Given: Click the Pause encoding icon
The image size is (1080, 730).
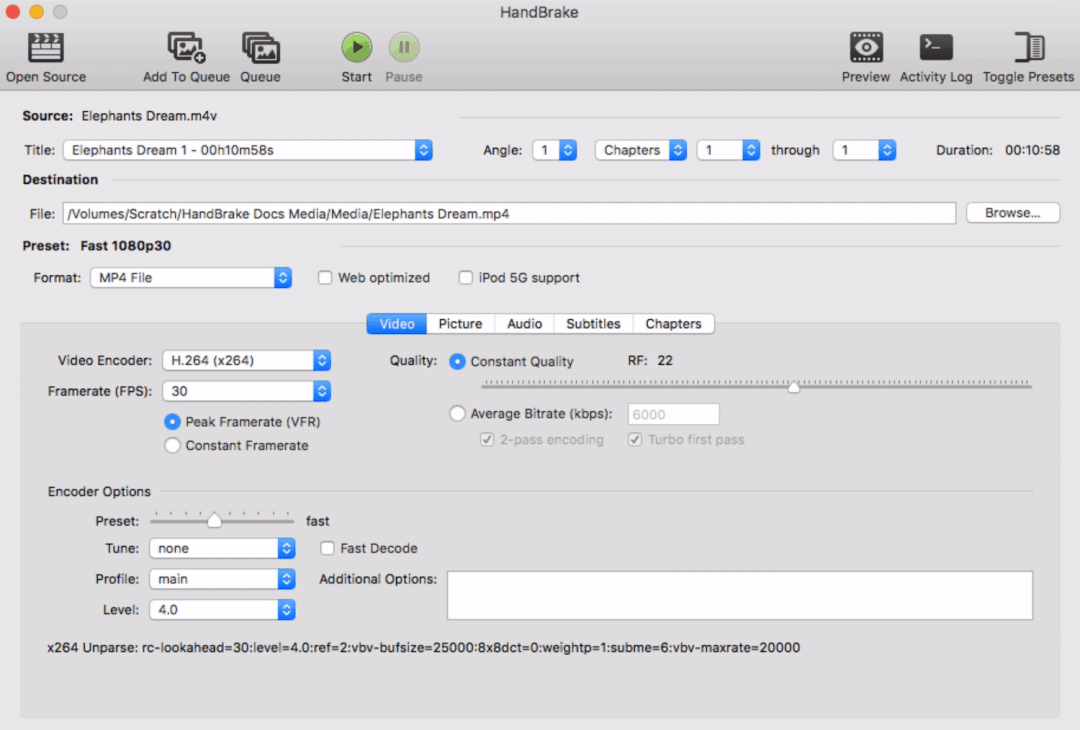Looking at the screenshot, I should pyautogui.click(x=404, y=48).
